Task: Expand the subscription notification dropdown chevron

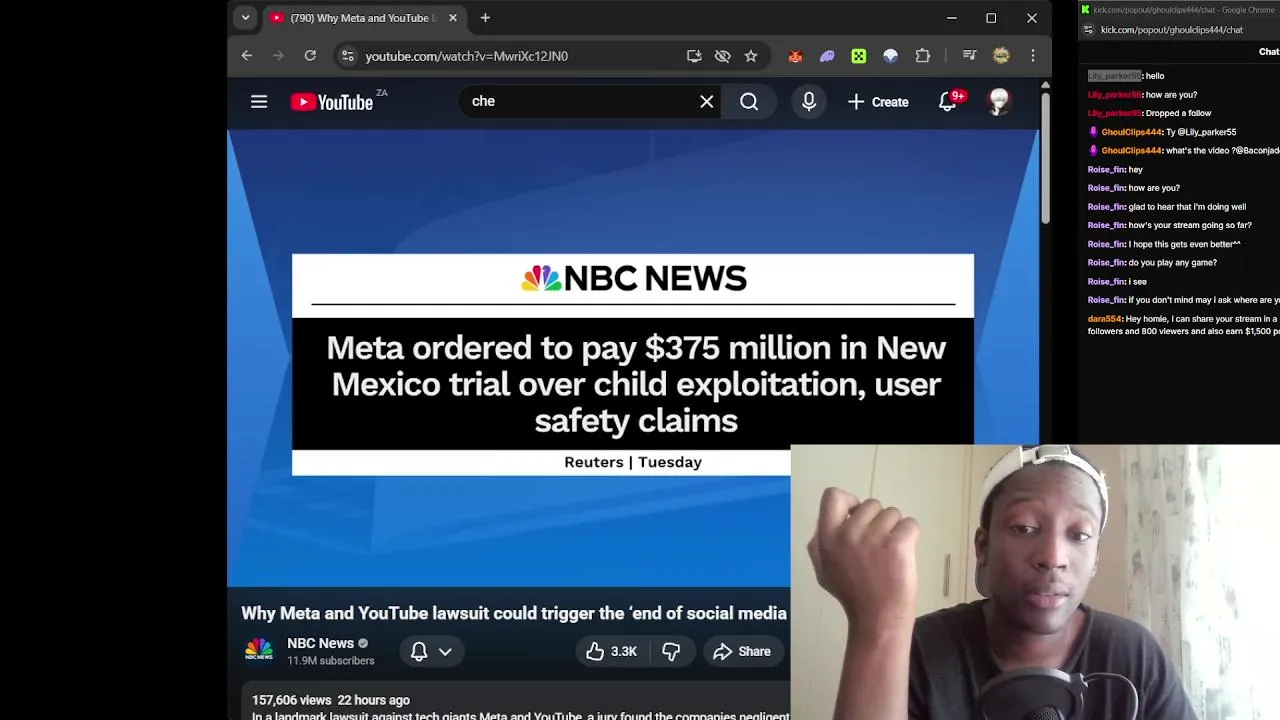Action: click(445, 651)
